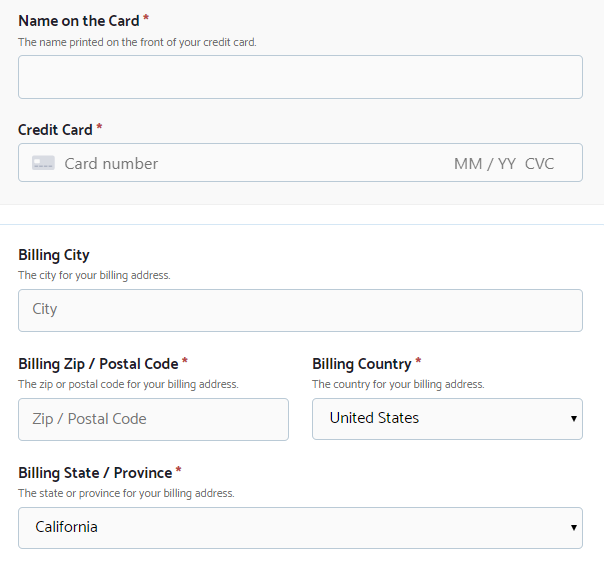Click the MM / YY expiry field
This screenshot has height=568, width=604.
click(484, 163)
